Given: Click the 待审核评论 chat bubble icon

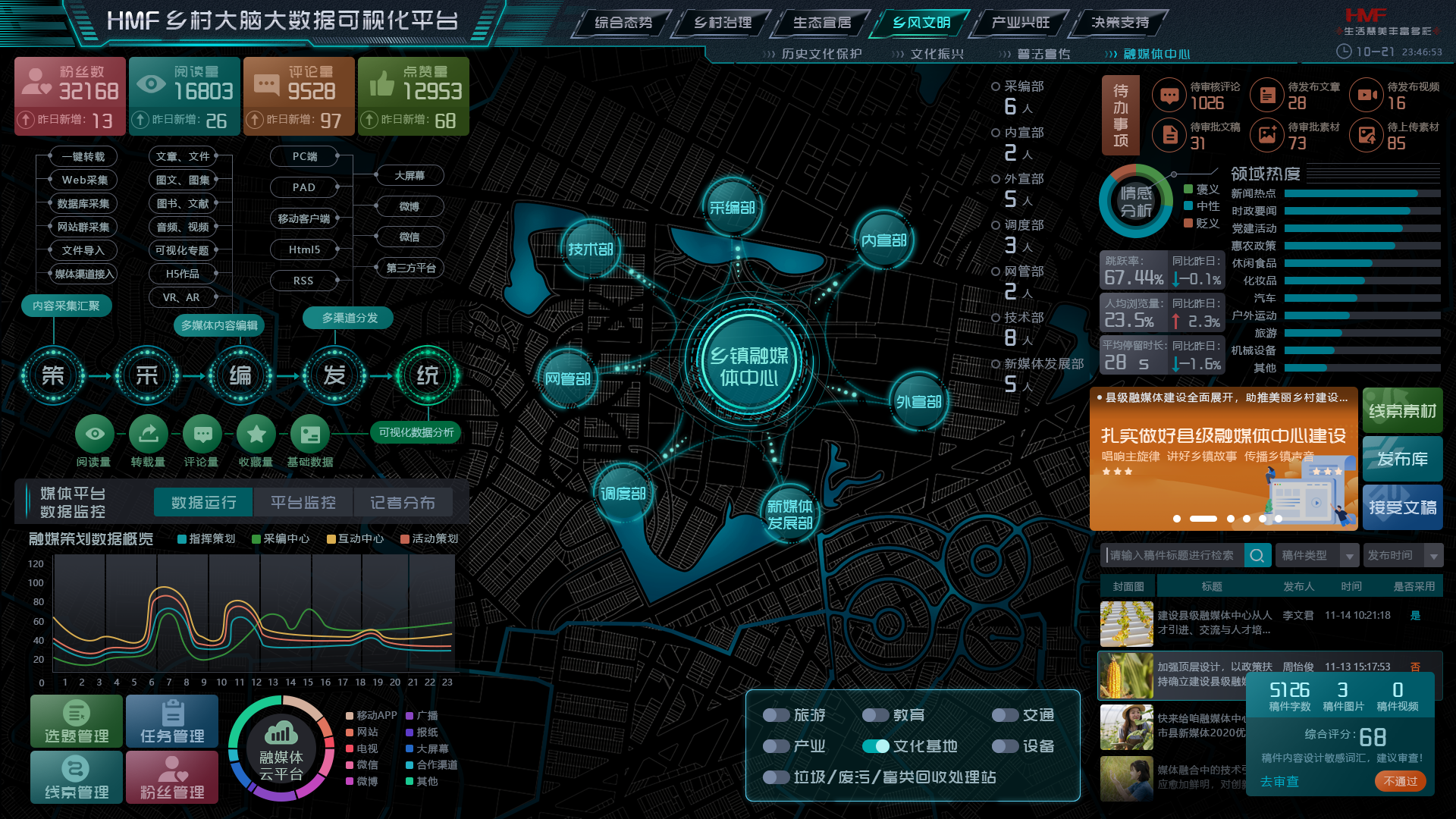Looking at the screenshot, I should 1169,96.
